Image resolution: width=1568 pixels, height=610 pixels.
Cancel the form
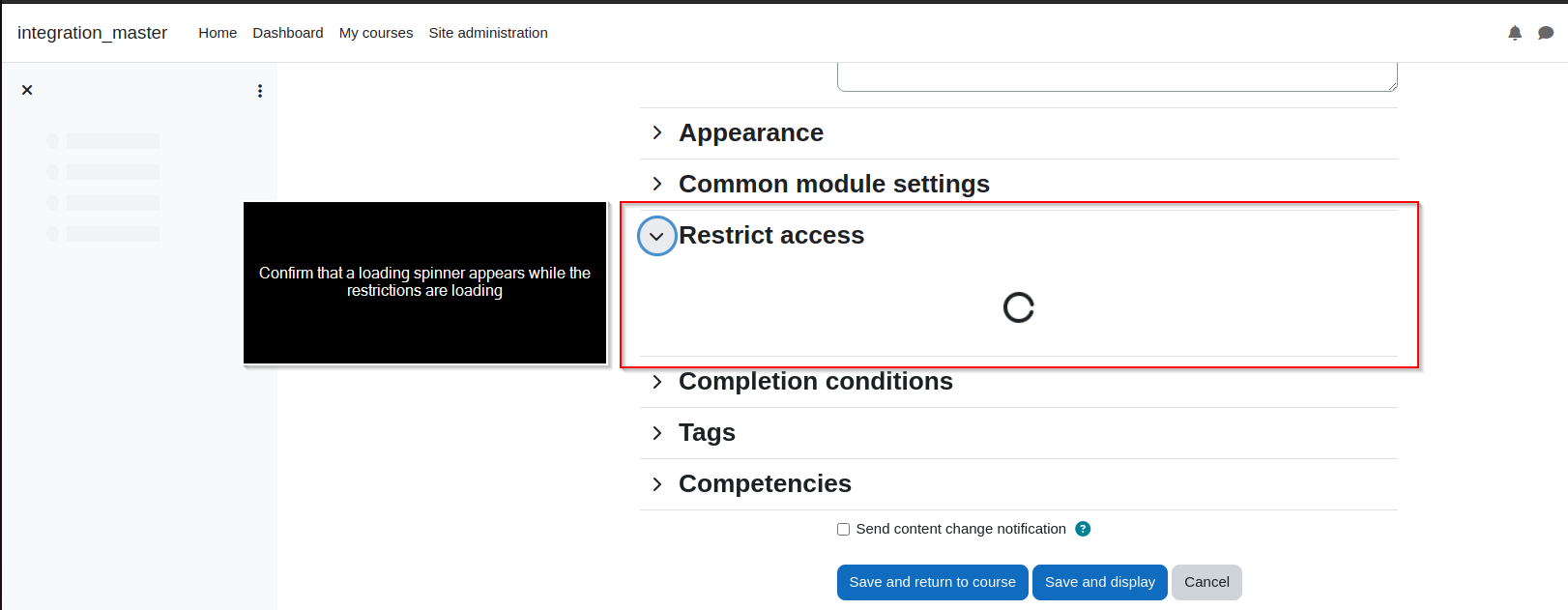[1206, 582]
